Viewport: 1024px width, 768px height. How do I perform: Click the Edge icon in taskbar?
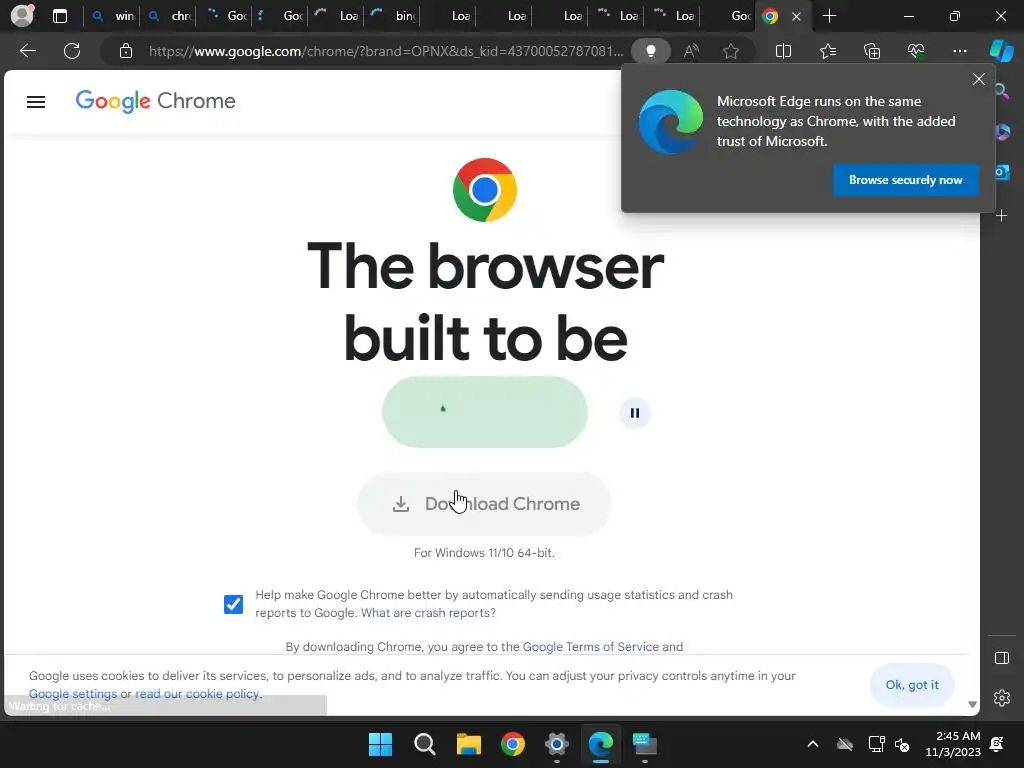click(x=601, y=744)
